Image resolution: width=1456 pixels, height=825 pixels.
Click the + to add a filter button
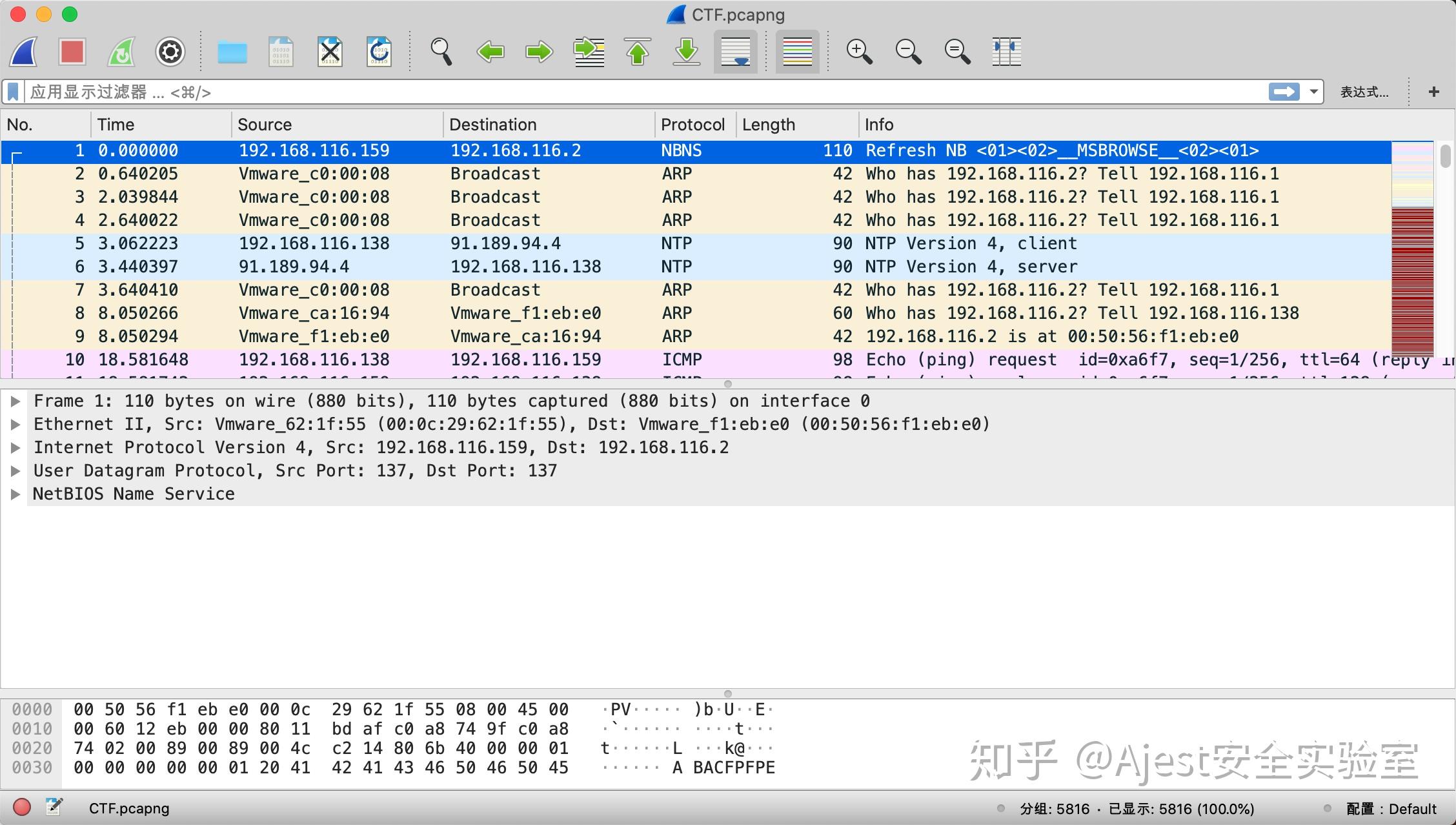[x=1433, y=92]
